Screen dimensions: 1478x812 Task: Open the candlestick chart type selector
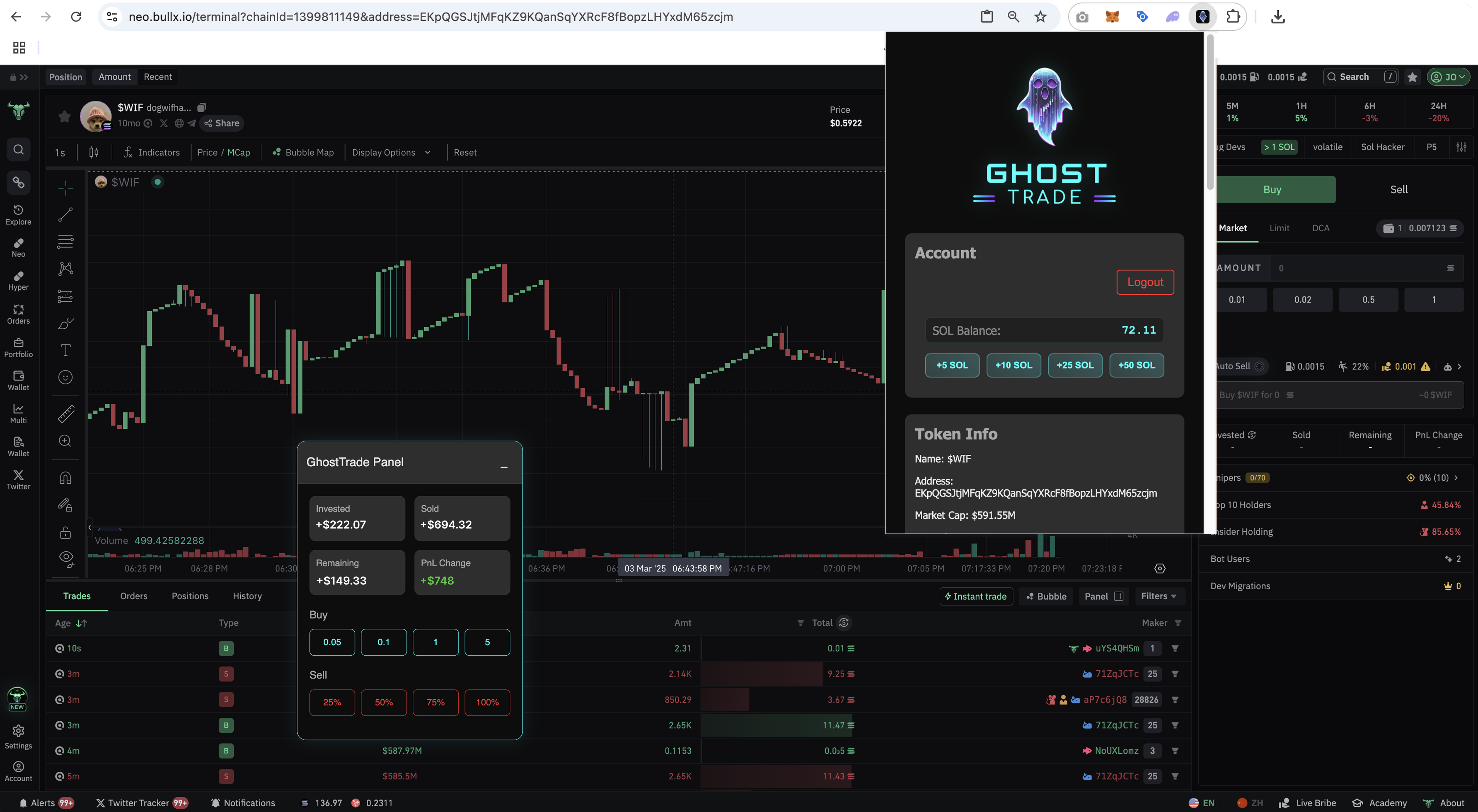click(94, 152)
